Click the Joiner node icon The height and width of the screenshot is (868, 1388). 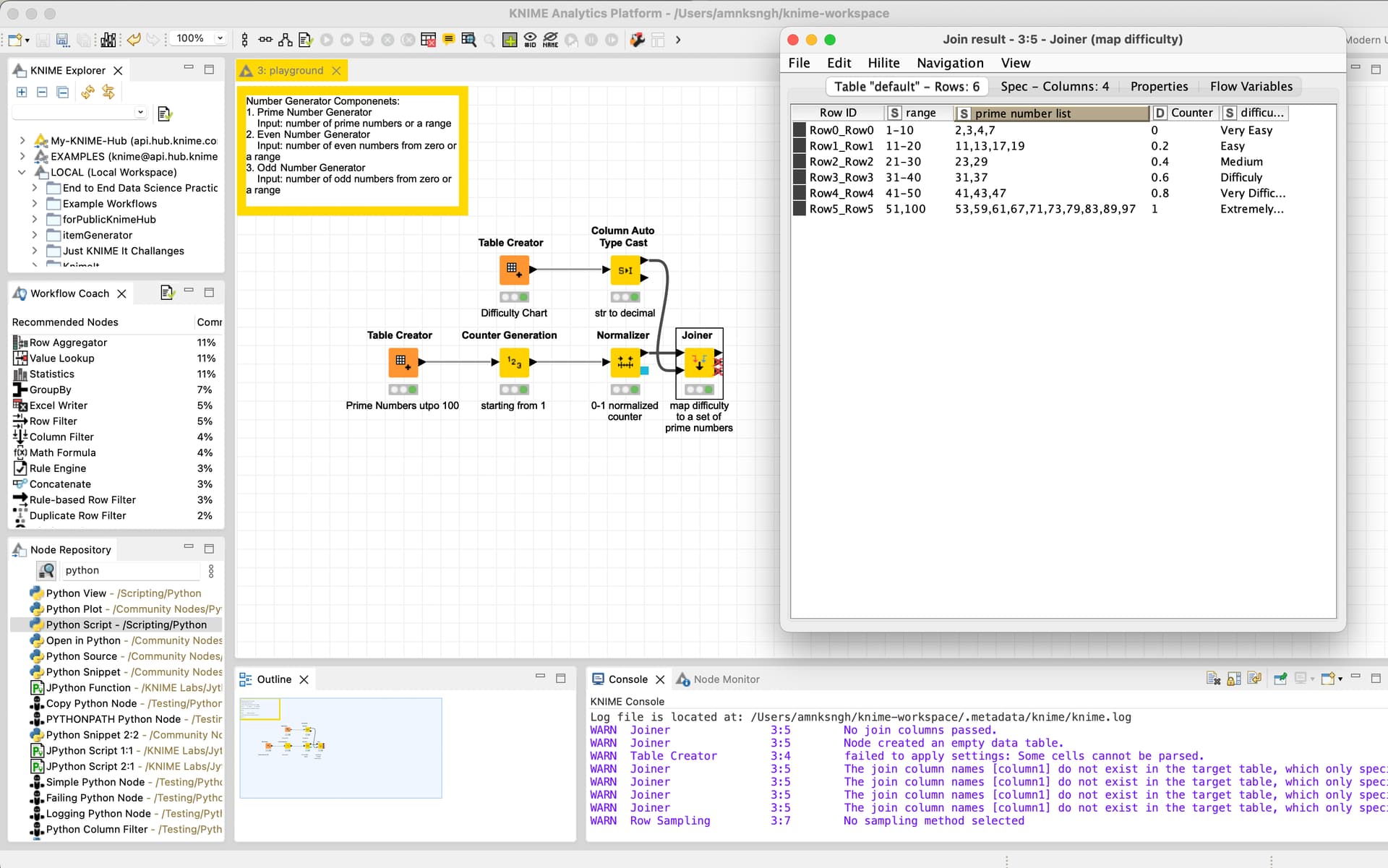pyautogui.click(x=699, y=363)
